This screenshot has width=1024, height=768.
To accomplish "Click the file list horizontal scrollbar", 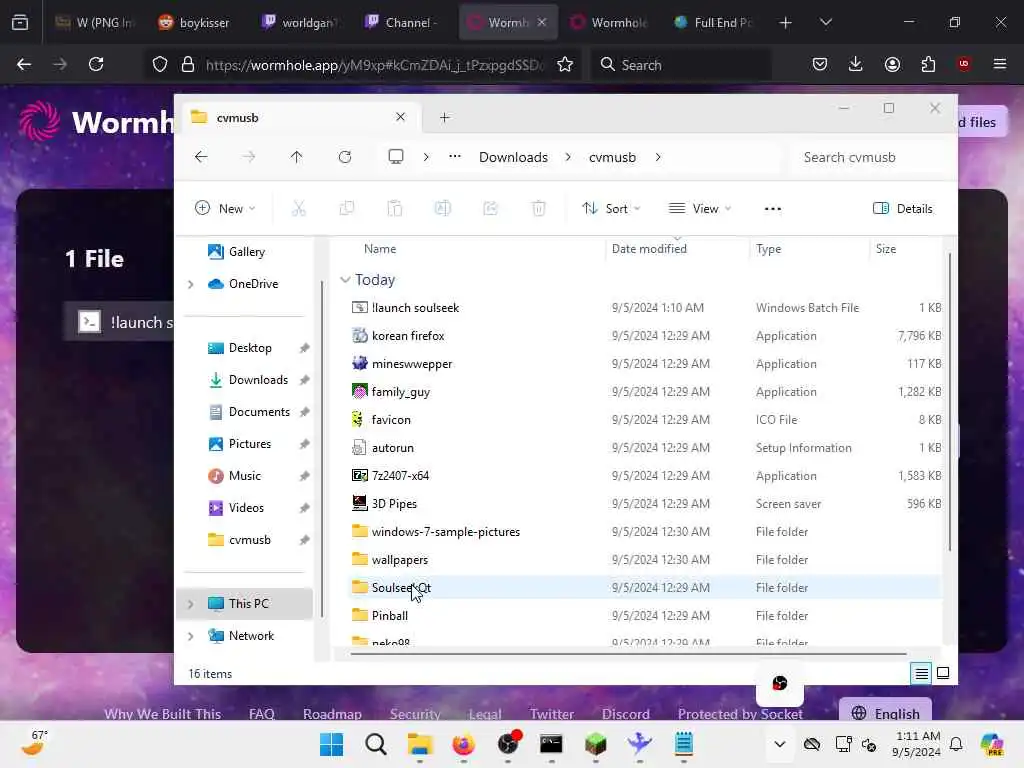I will 628,654.
